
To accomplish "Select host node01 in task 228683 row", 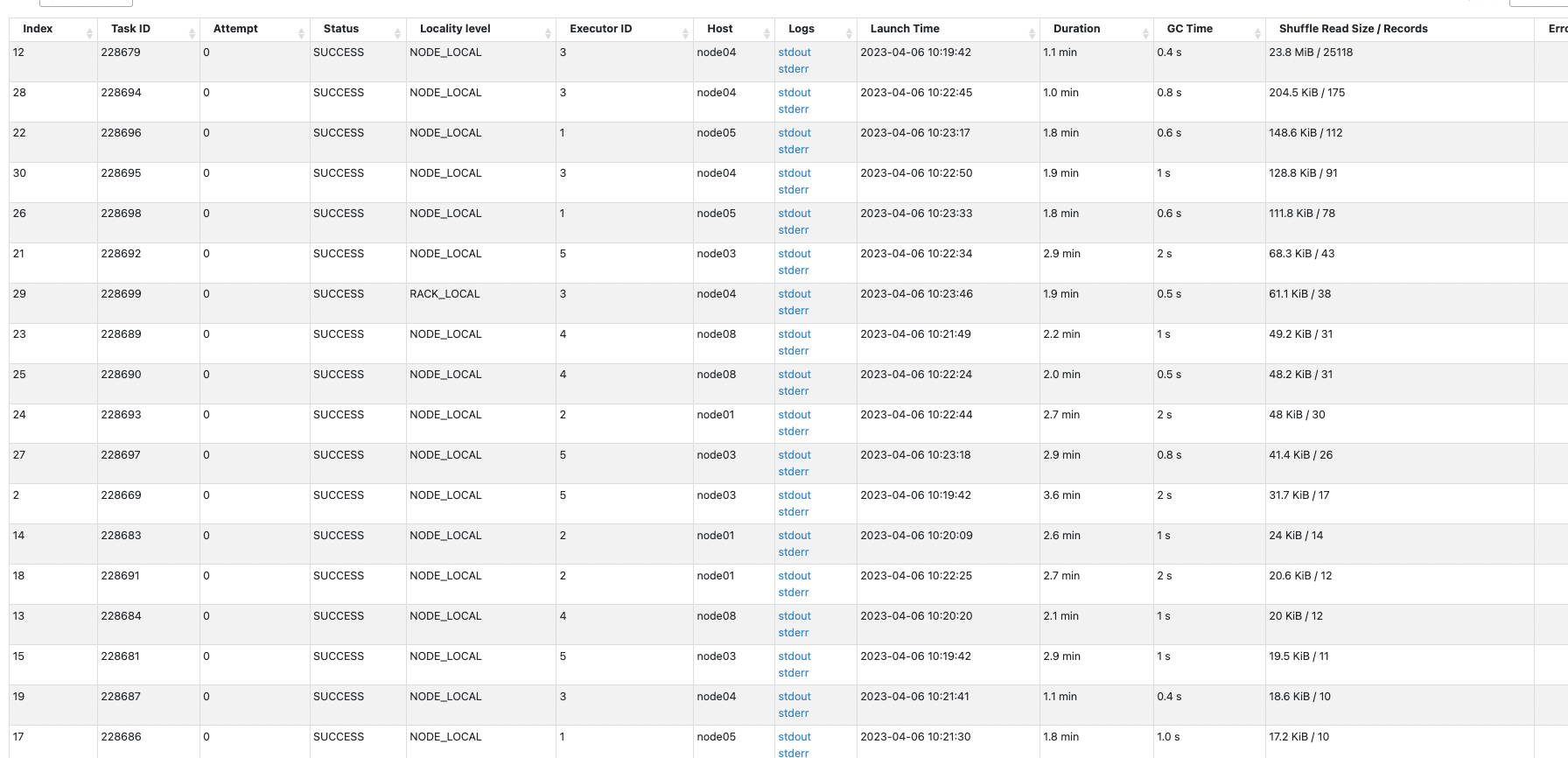I will point(715,536).
